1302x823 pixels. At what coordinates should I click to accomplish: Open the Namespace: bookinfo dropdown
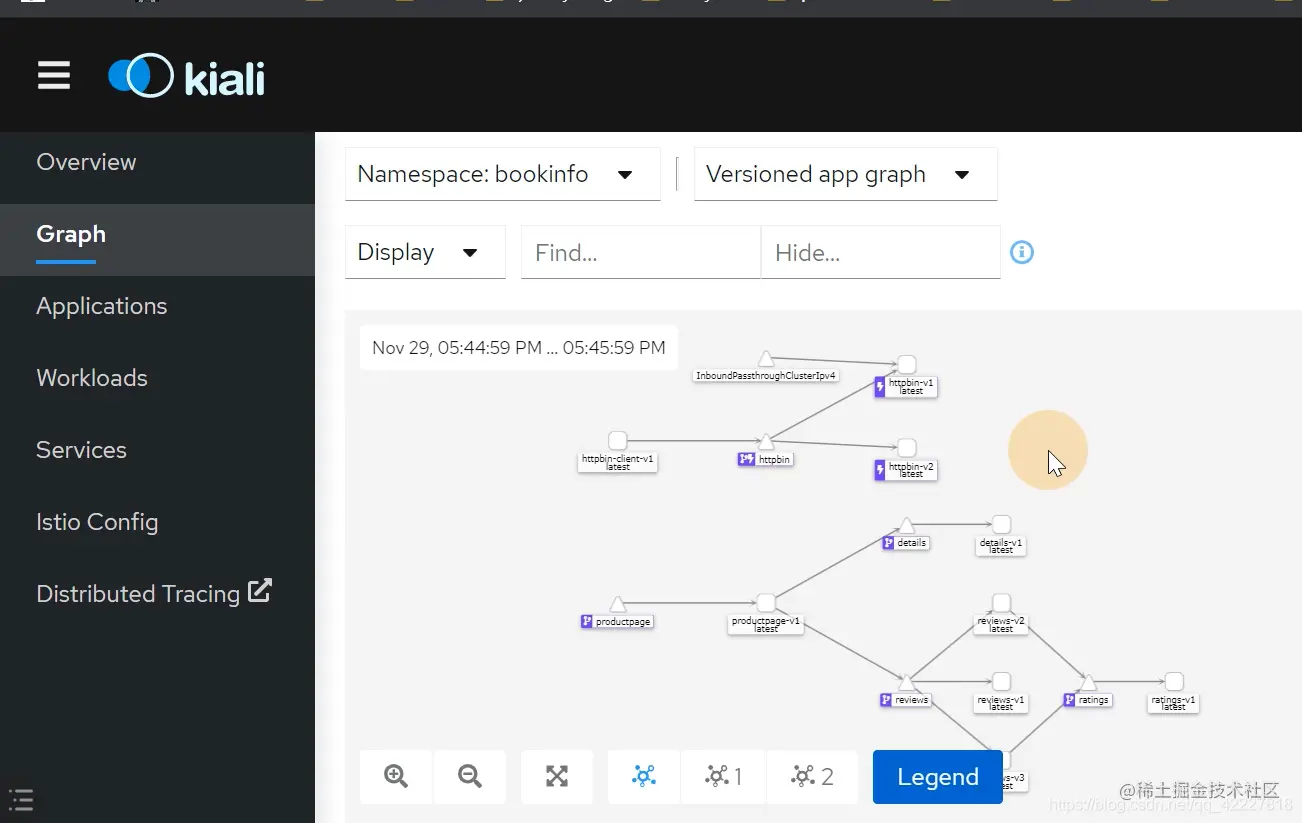[x=502, y=174]
